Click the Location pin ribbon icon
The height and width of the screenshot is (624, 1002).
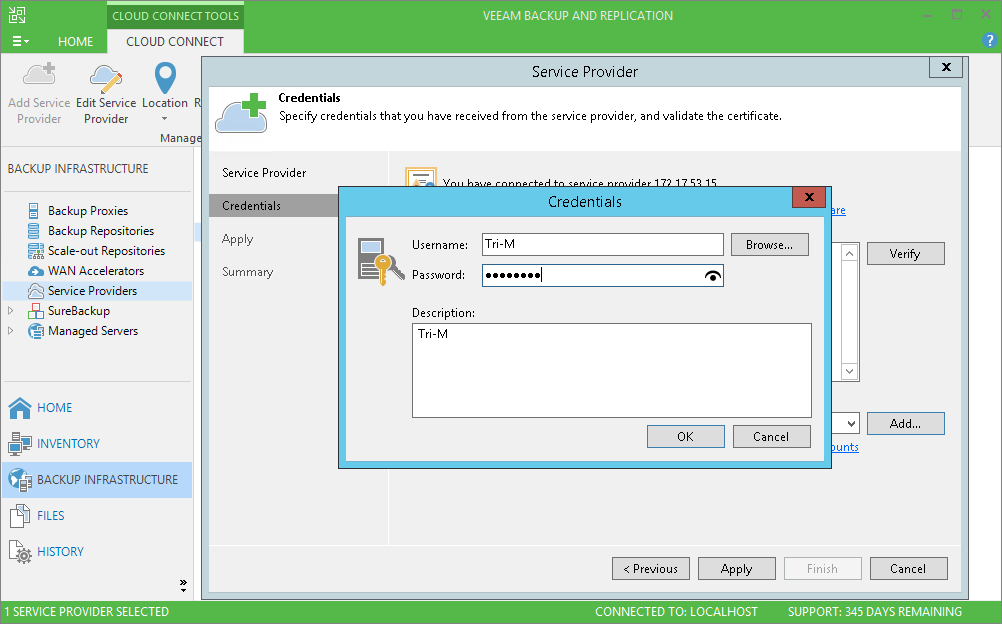pyautogui.click(x=166, y=78)
